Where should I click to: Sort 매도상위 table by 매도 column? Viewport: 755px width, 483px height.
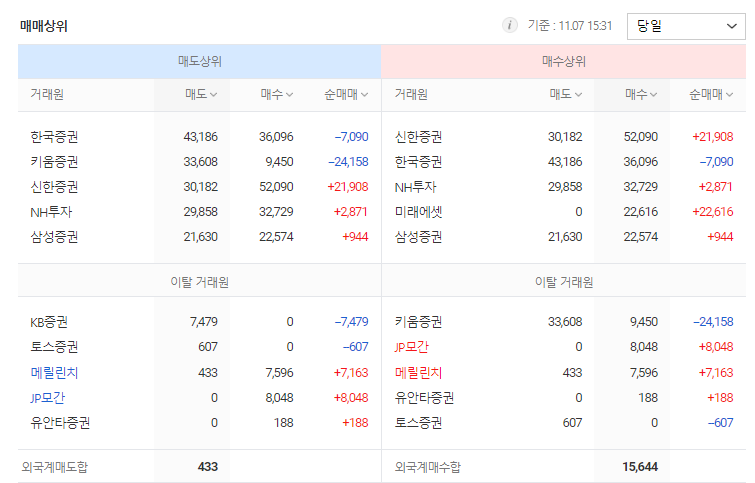(x=201, y=94)
